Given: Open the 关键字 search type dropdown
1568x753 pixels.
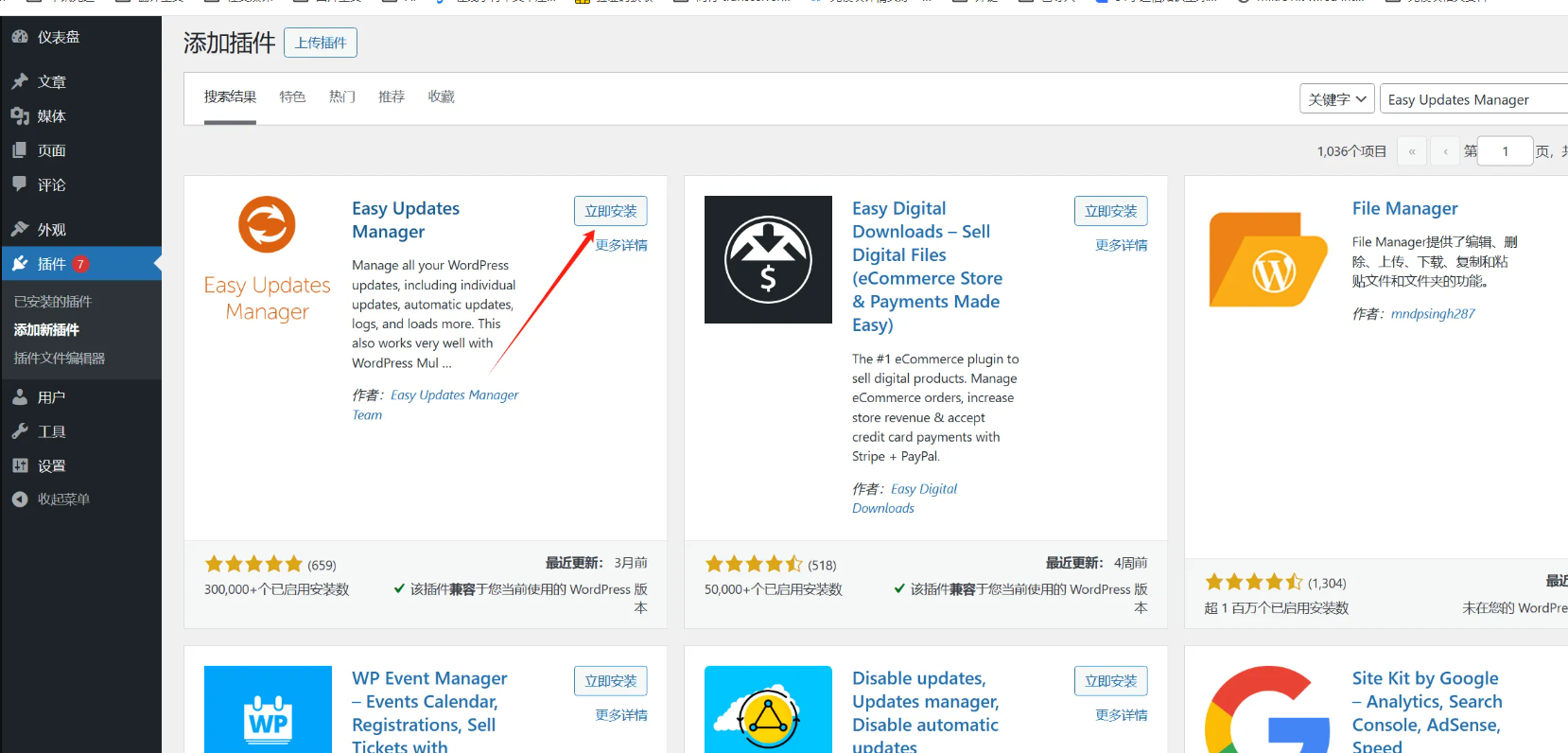Looking at the screenshot, I should coord(1337,98).
